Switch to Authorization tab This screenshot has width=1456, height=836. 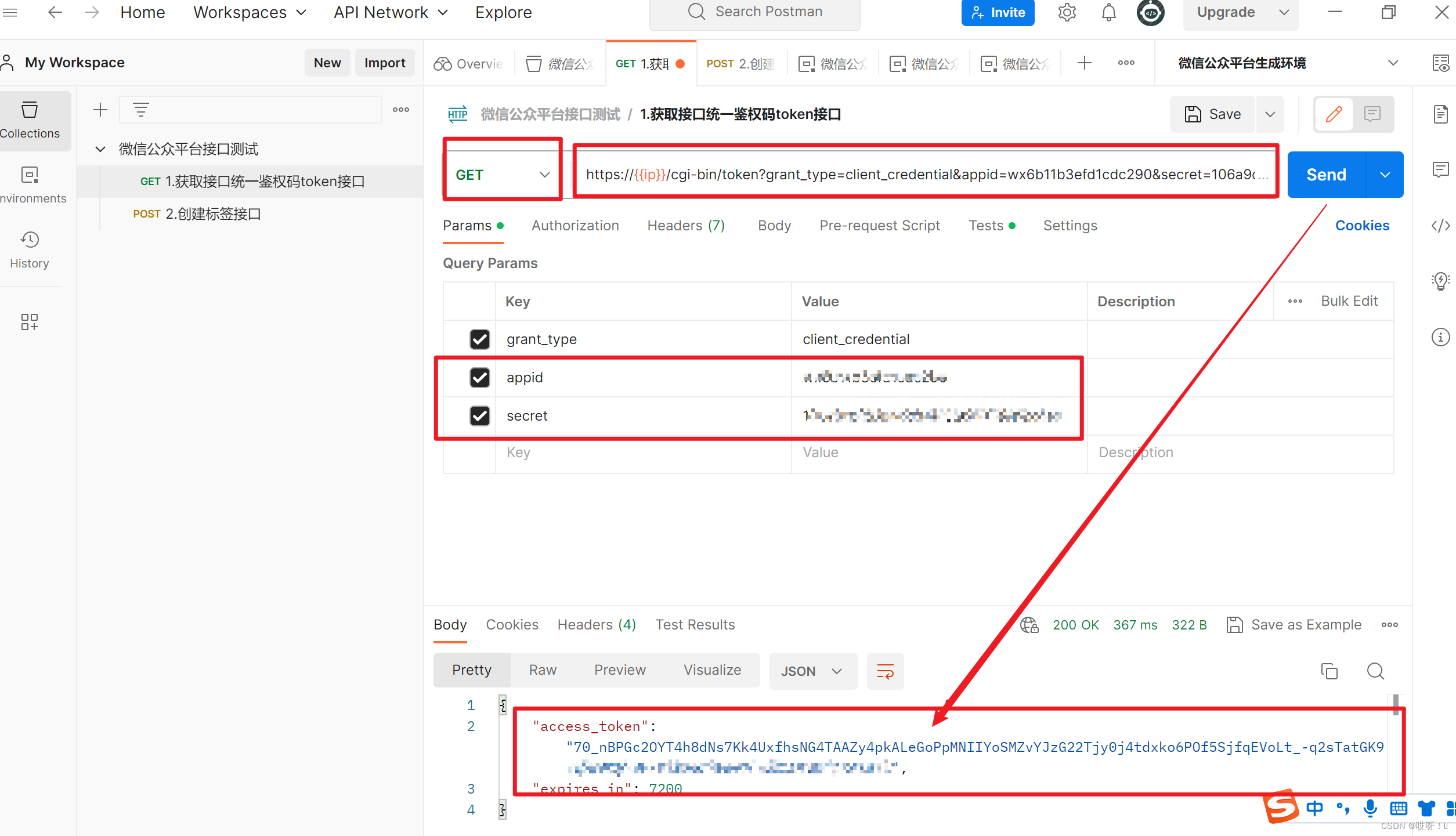click(575, 225)
